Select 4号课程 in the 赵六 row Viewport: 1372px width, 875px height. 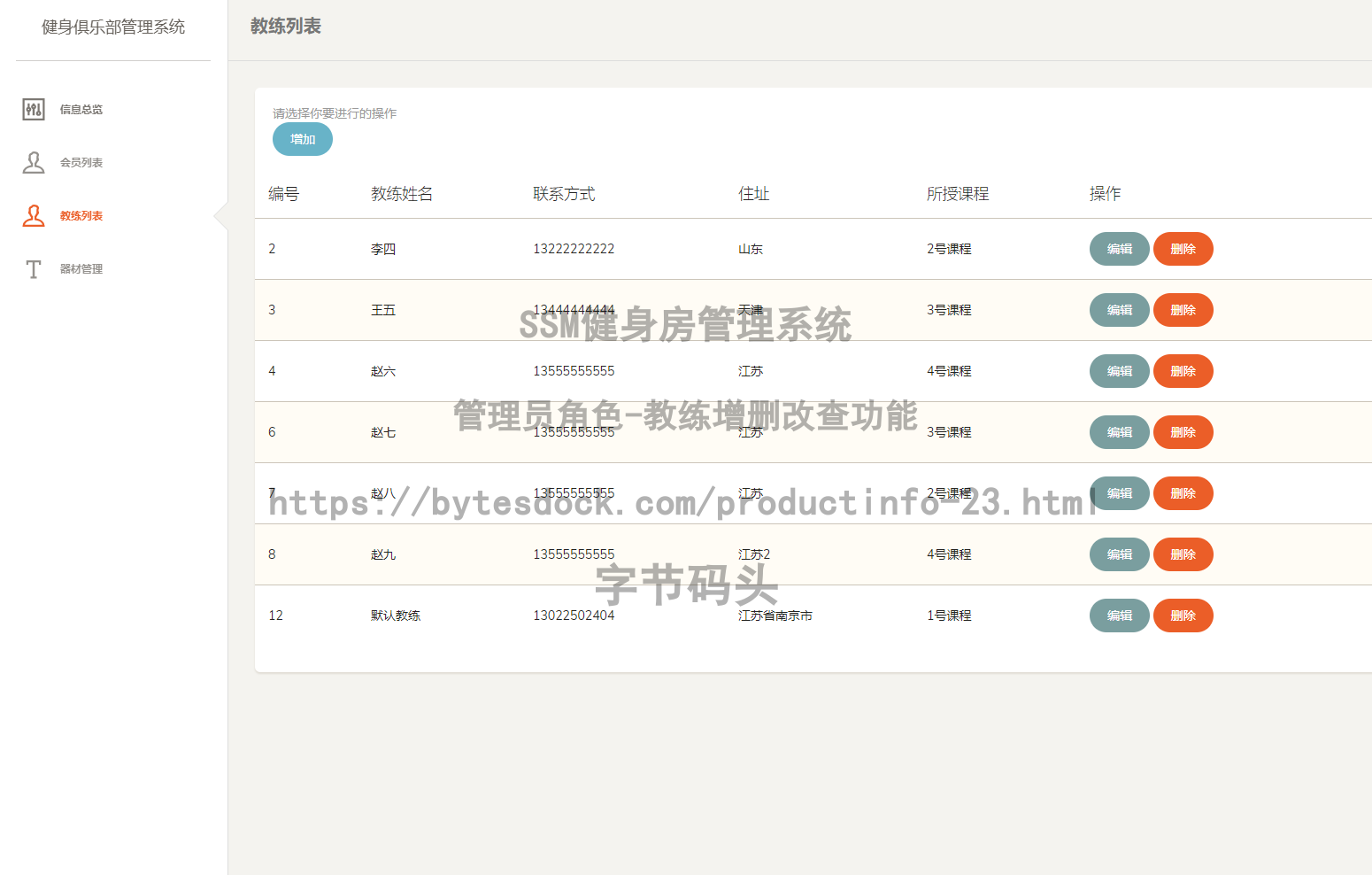click(949, 372)
